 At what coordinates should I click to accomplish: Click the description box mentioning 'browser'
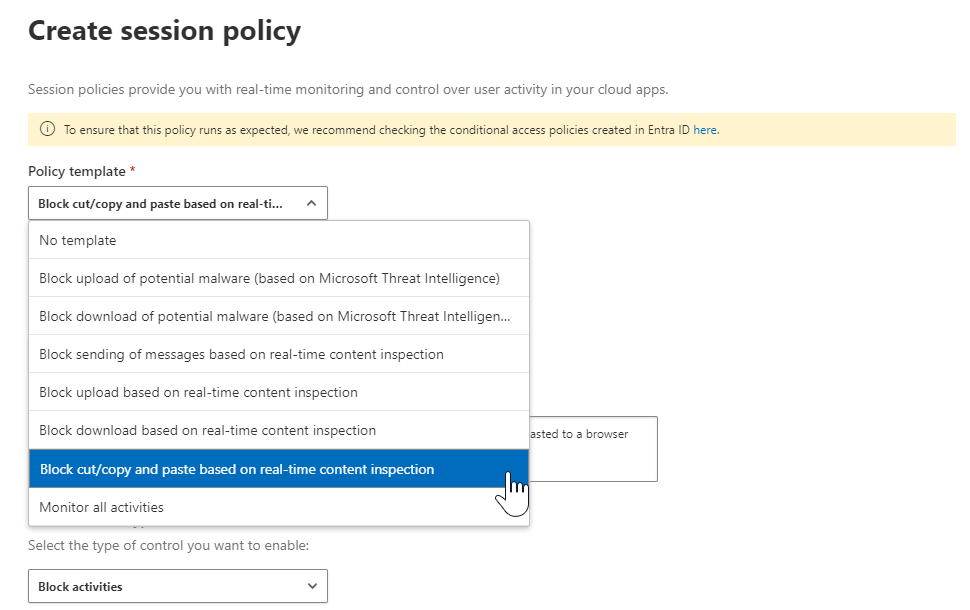pyautogui.click(x=593, y=449)
